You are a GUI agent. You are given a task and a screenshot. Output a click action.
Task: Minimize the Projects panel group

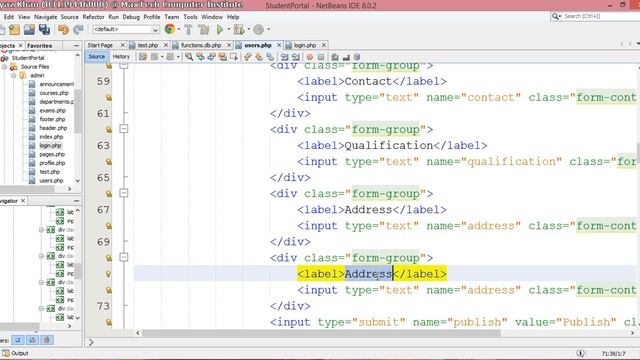(76, 46)
